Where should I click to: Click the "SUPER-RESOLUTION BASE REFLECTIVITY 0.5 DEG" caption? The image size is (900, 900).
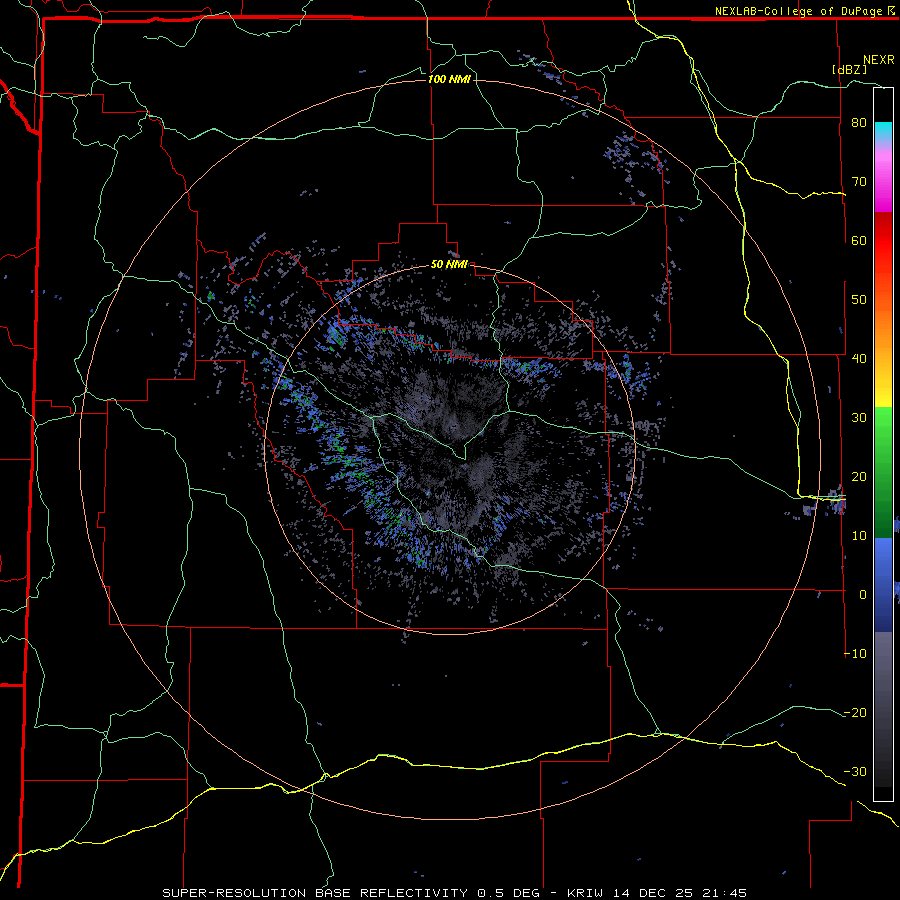(351, 893)
